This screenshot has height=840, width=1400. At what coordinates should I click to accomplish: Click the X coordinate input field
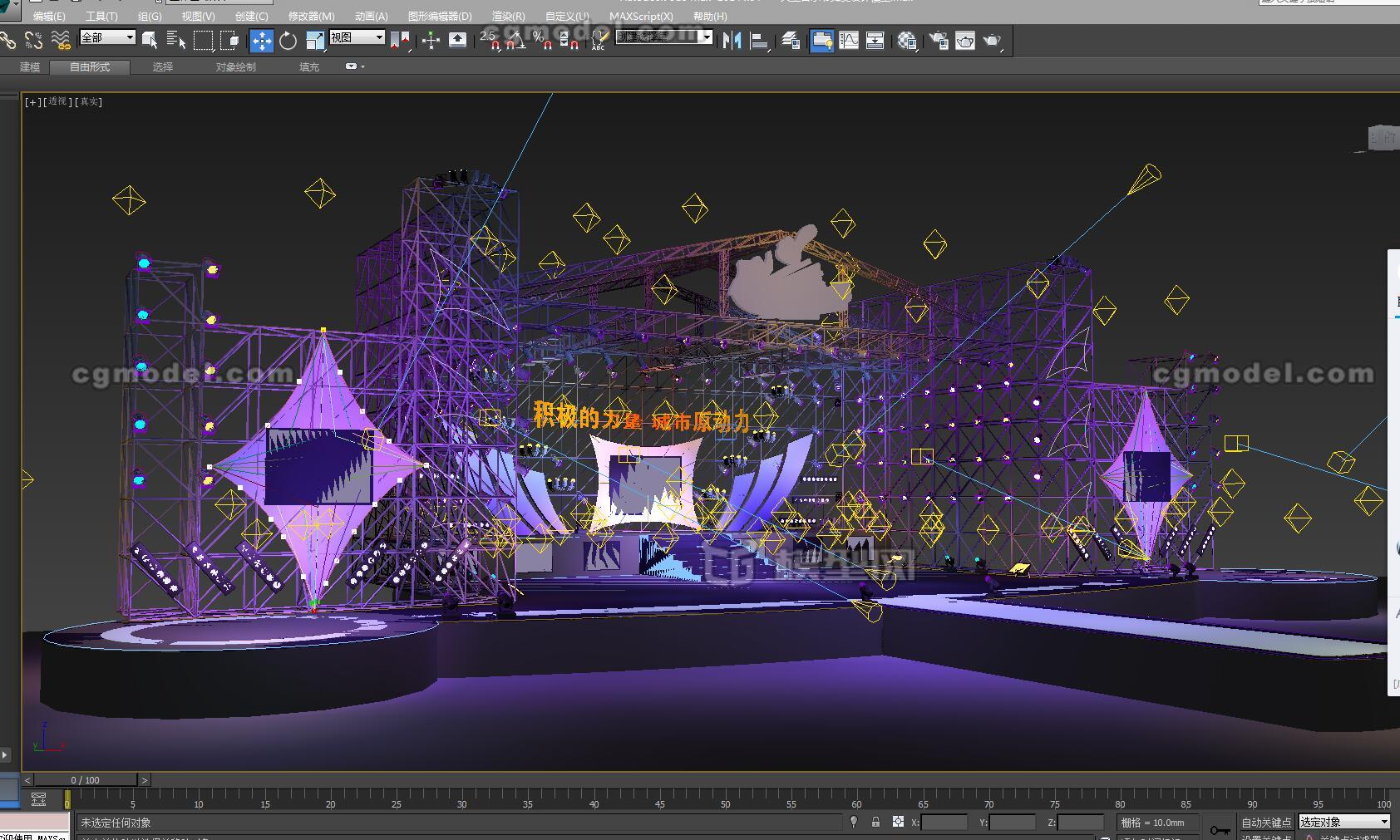click(x=944, y=823)
